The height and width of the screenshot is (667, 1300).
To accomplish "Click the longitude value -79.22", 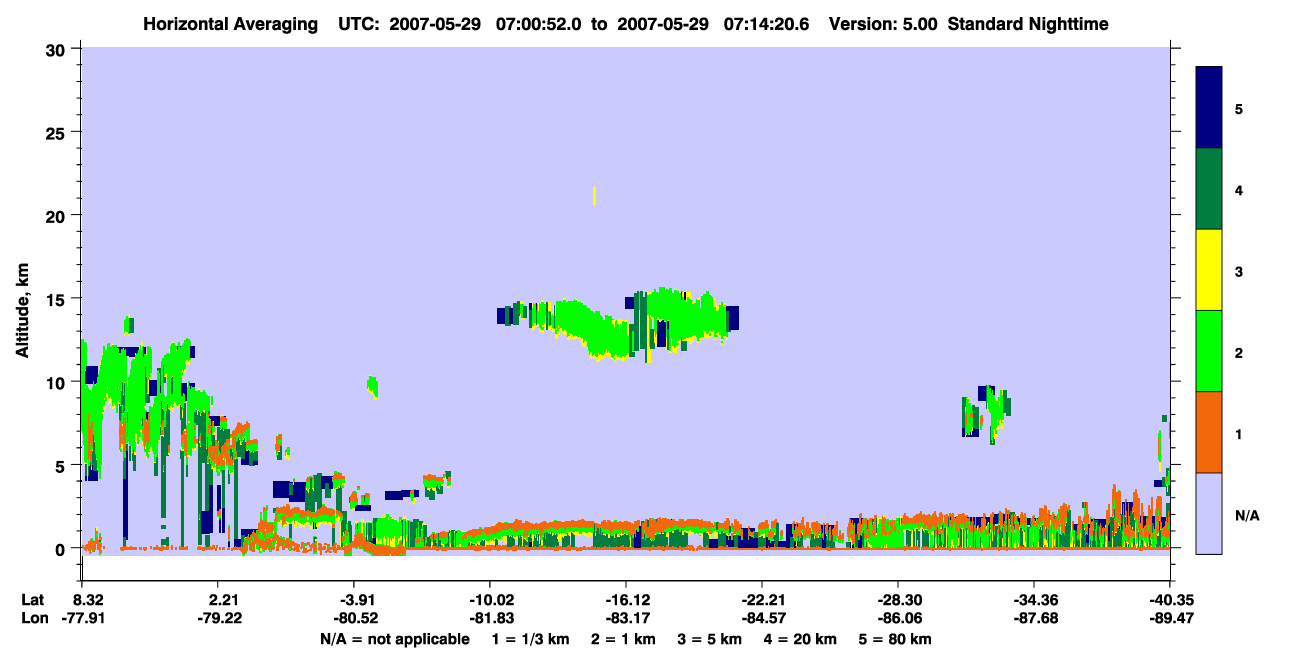I will point(220,618).
